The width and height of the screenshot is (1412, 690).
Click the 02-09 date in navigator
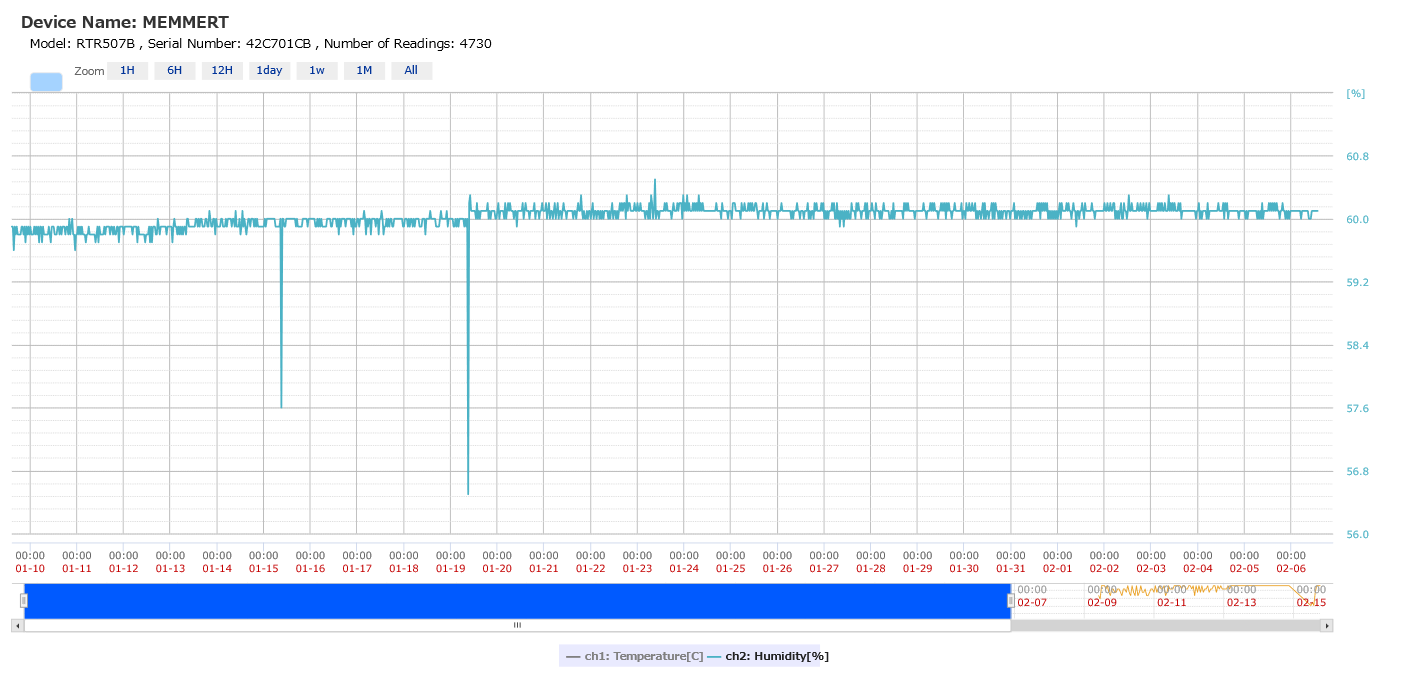click(1102, 602)
